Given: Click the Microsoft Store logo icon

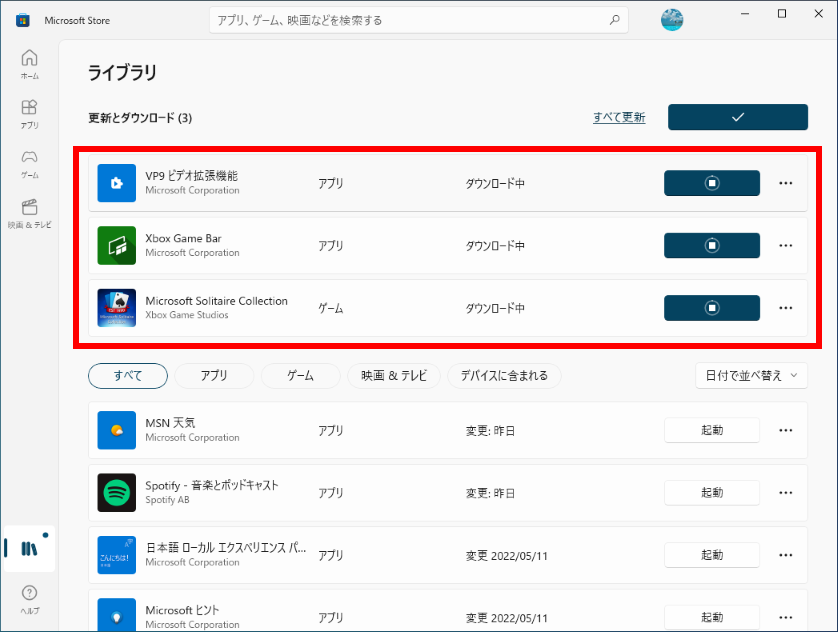Looking at the screenshot, I should (x=22, y=20).
